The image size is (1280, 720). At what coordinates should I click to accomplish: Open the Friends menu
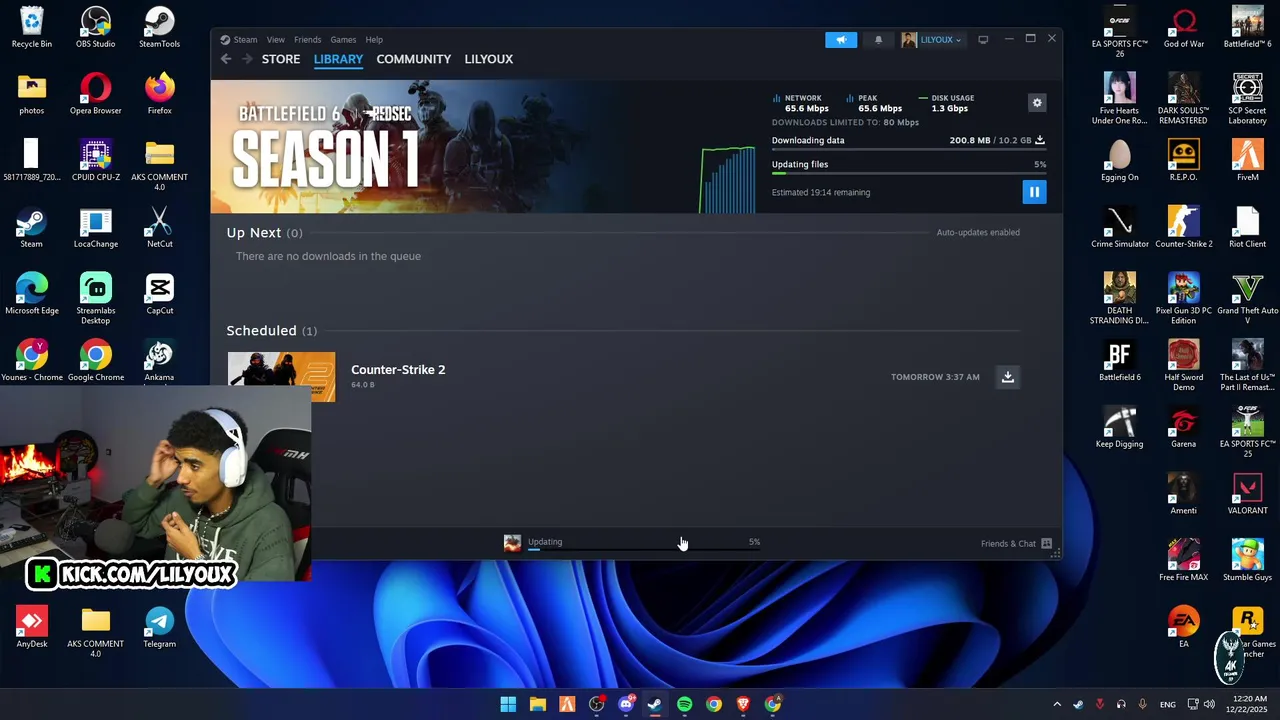(x=308, y=40)
